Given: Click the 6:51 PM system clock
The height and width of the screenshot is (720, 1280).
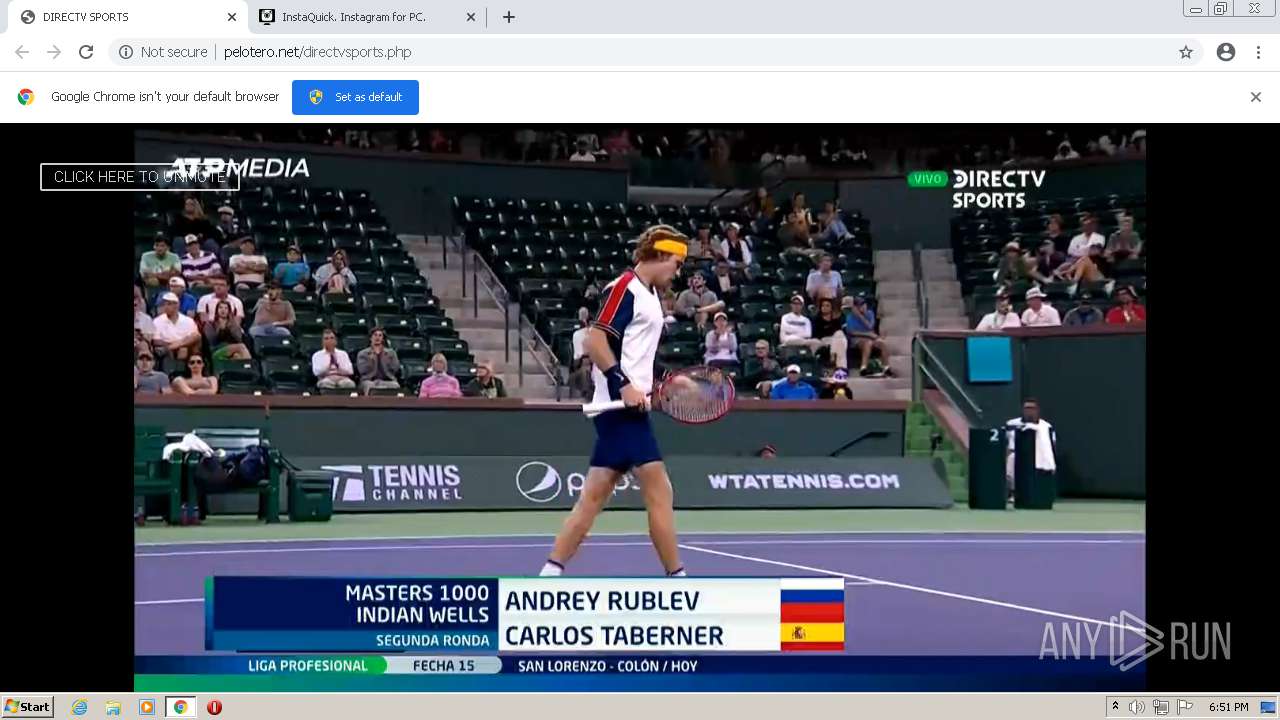Looking at the screenshot, I should point(1228,707).
